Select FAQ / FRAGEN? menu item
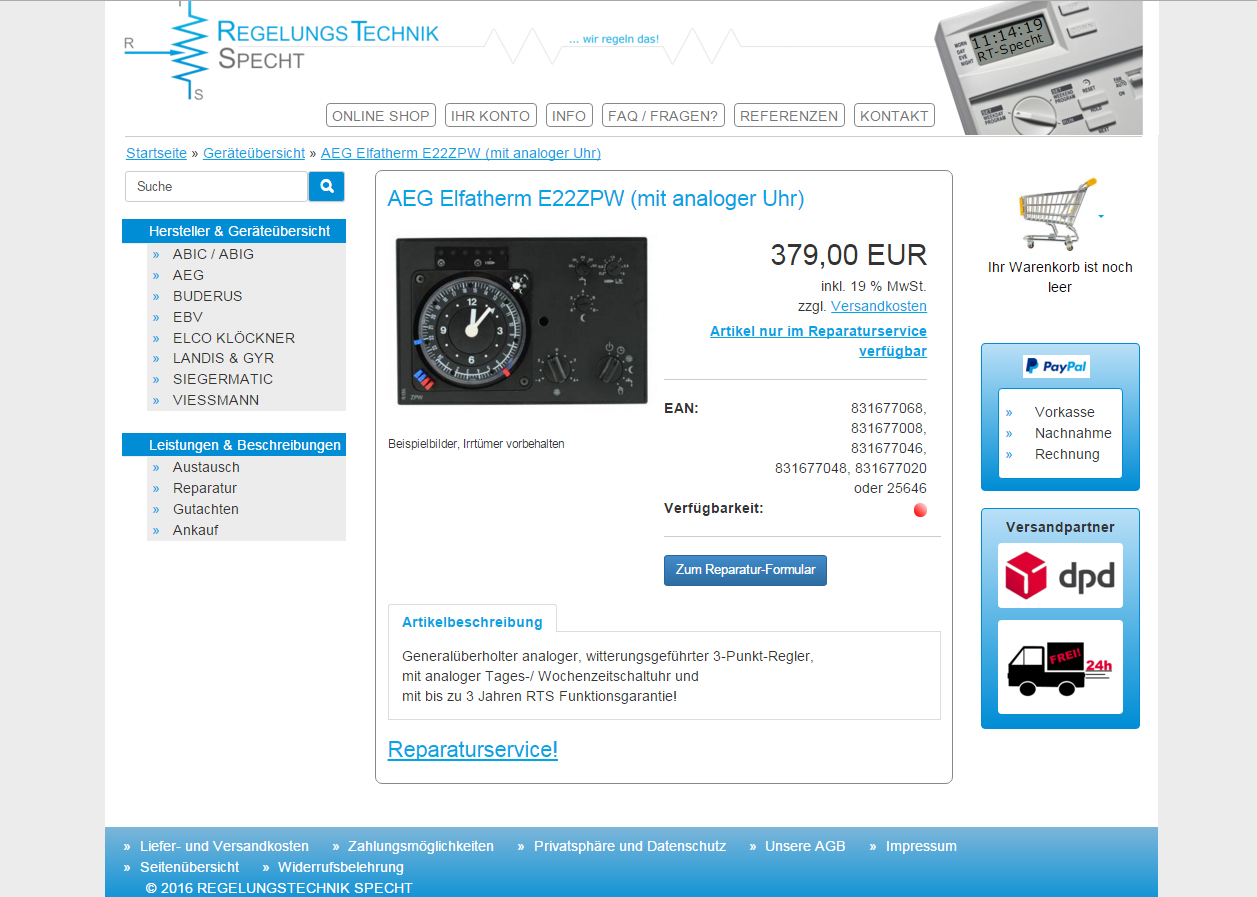 click(x=663, y=116)
